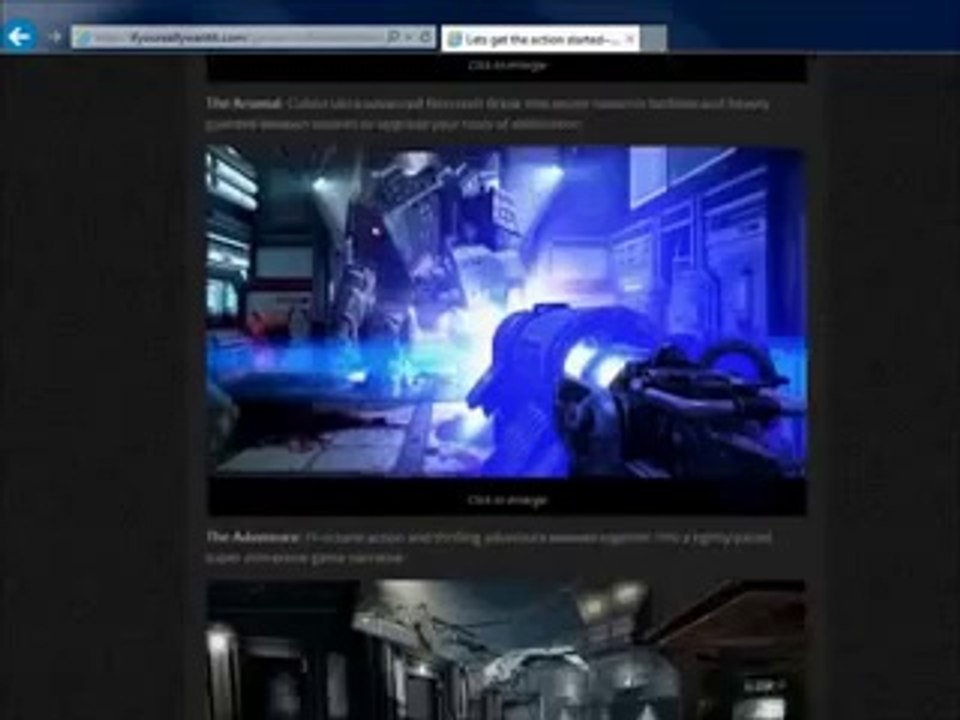Viewport: 960px width, 720px height.
Task: Click the forward navigation arrow
Action: point(55,37)
